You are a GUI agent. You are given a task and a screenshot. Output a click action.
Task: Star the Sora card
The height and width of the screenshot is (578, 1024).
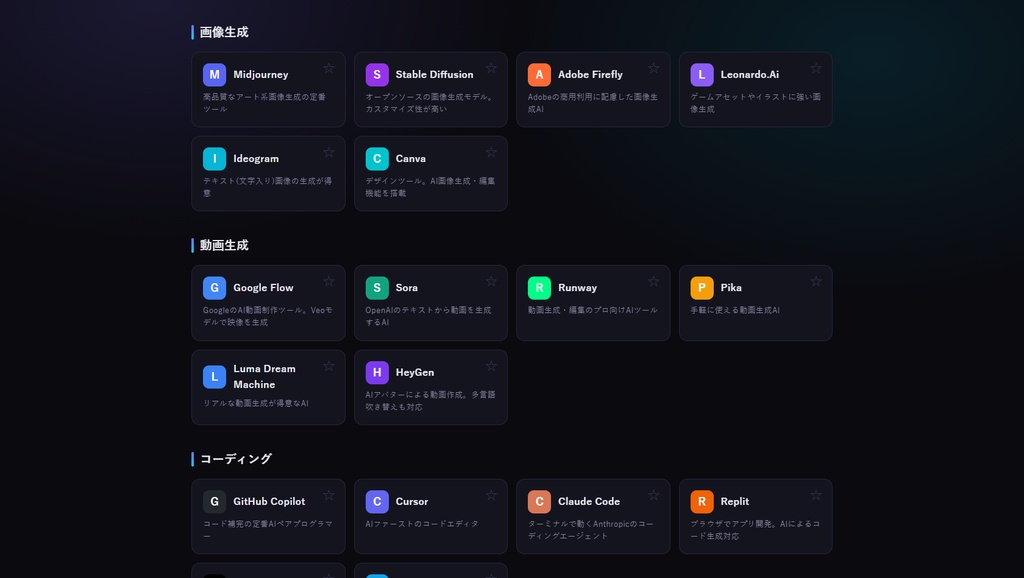(x=491, y=281)
